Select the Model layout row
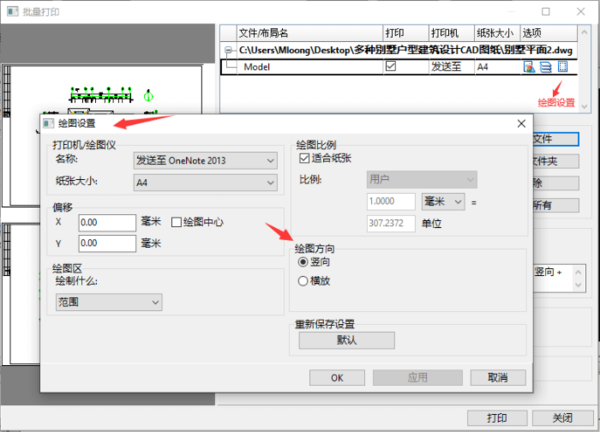 (x=399, y=67)
